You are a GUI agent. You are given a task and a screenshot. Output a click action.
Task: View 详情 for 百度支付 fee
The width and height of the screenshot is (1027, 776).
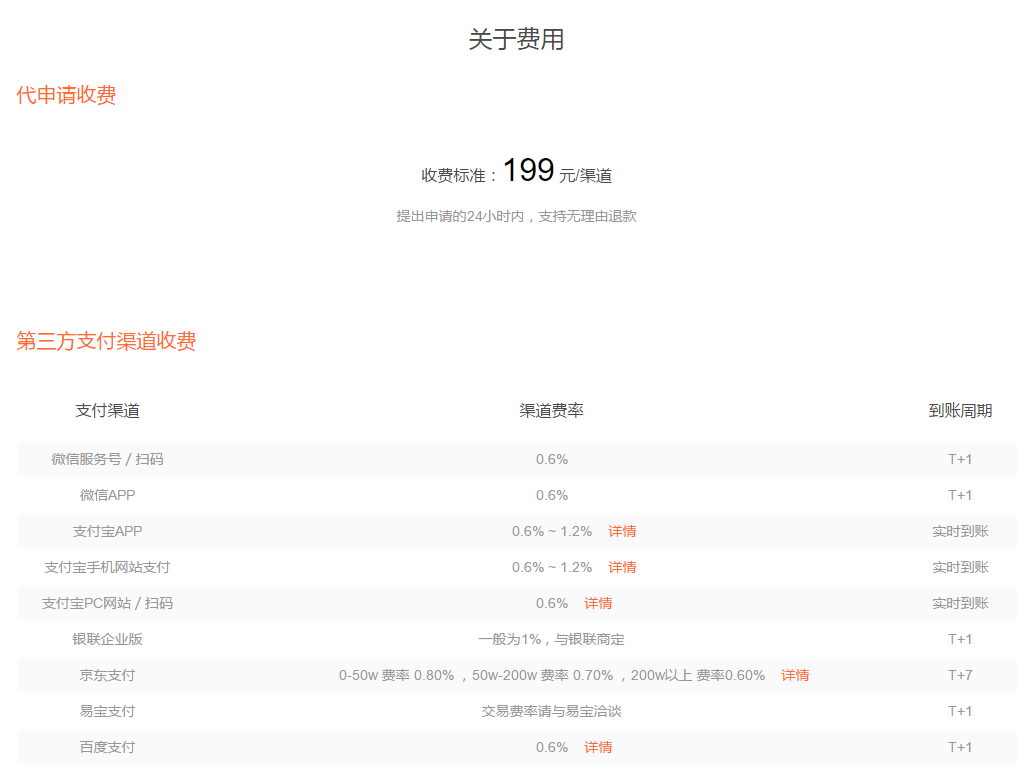tap(598, 747)
